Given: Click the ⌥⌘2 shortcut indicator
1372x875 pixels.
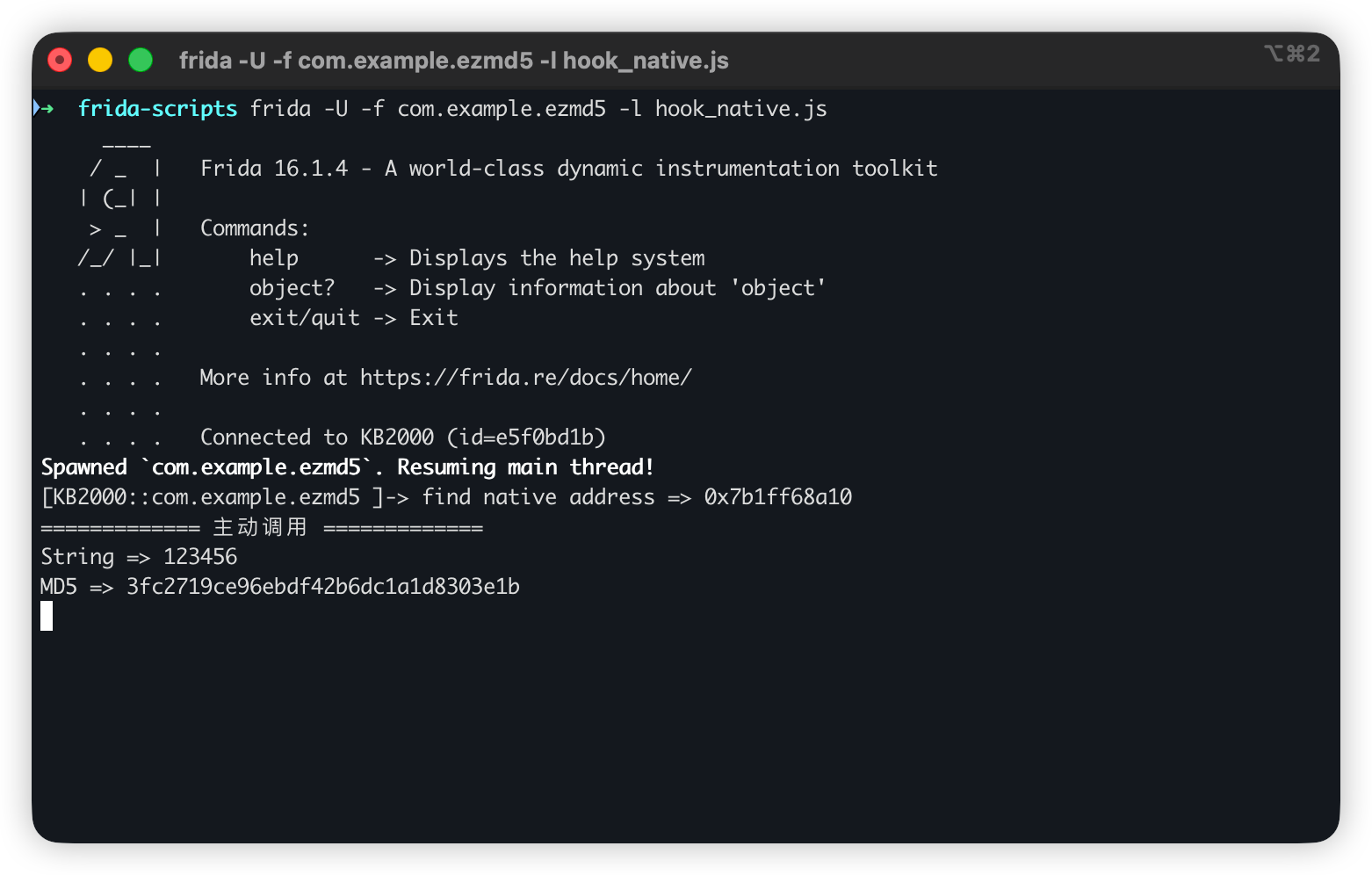Looking at the screenshot, I should click(1291, 54).
